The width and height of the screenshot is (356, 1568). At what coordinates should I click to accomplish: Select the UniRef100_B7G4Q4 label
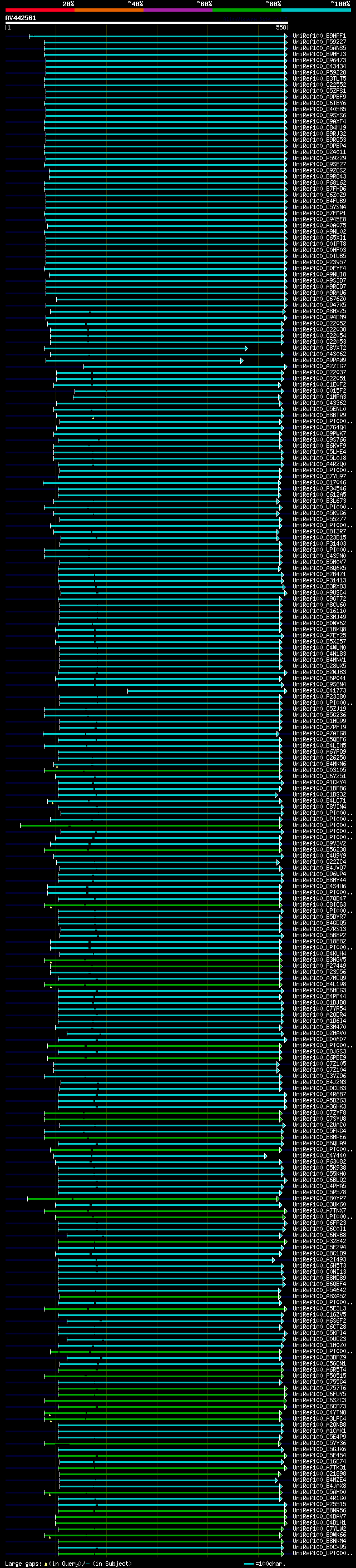pos(319,427)
